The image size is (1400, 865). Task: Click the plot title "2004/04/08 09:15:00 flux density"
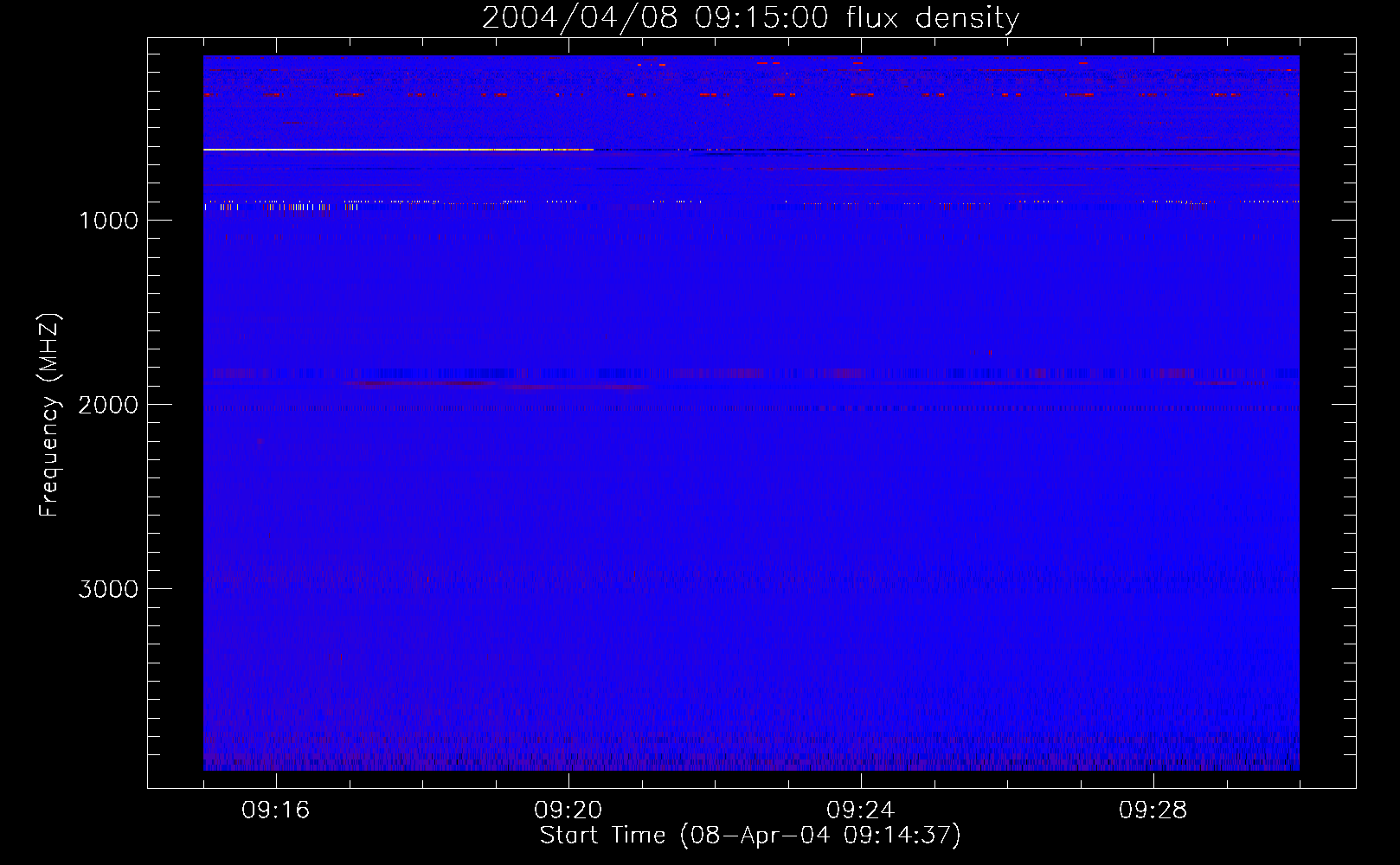click(750, 17)
